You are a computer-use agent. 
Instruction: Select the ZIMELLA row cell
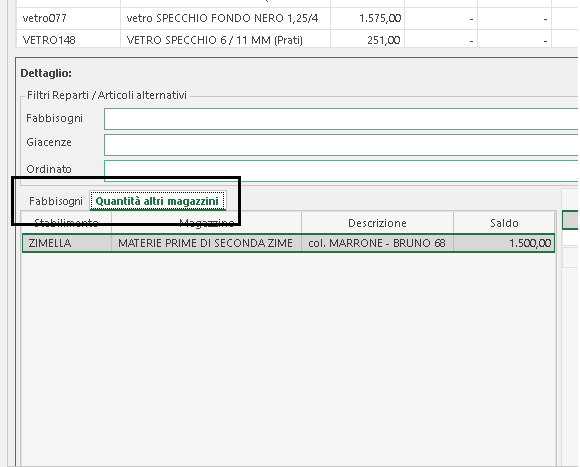point(67,243)
